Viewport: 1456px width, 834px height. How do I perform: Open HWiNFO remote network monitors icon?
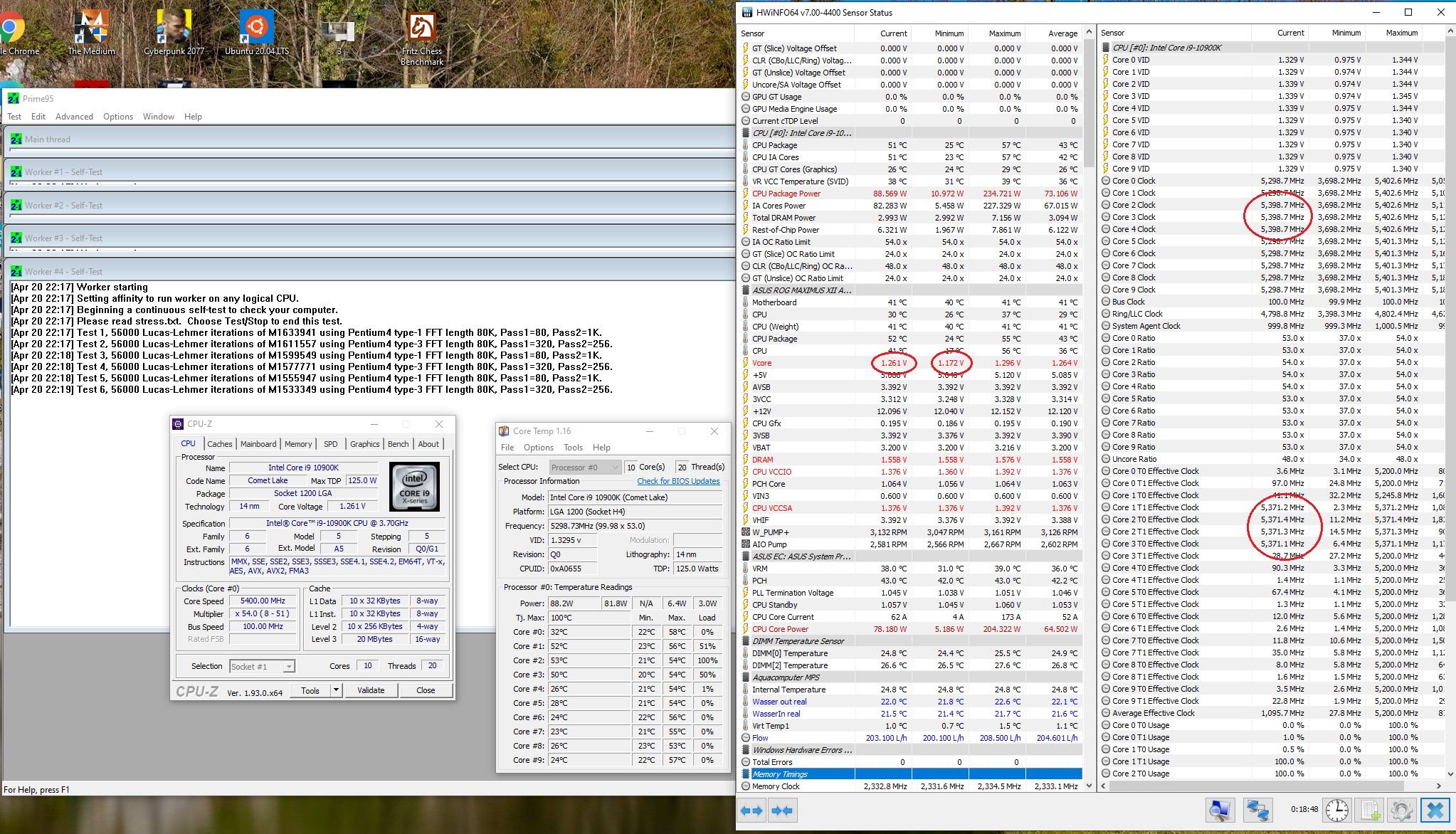click(x=1257, y=811)
